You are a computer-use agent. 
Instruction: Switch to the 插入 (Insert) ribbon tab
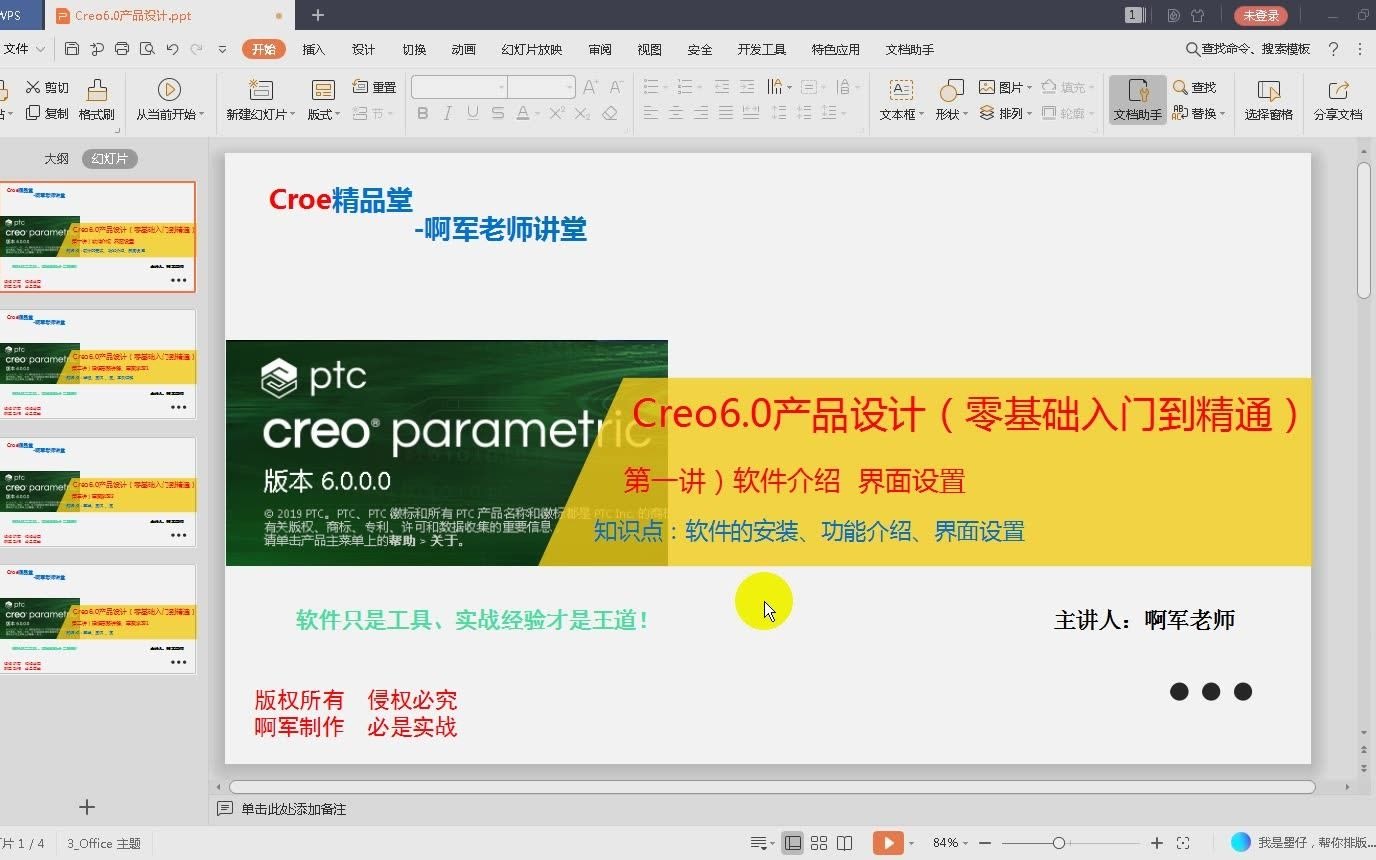point(313,48)
